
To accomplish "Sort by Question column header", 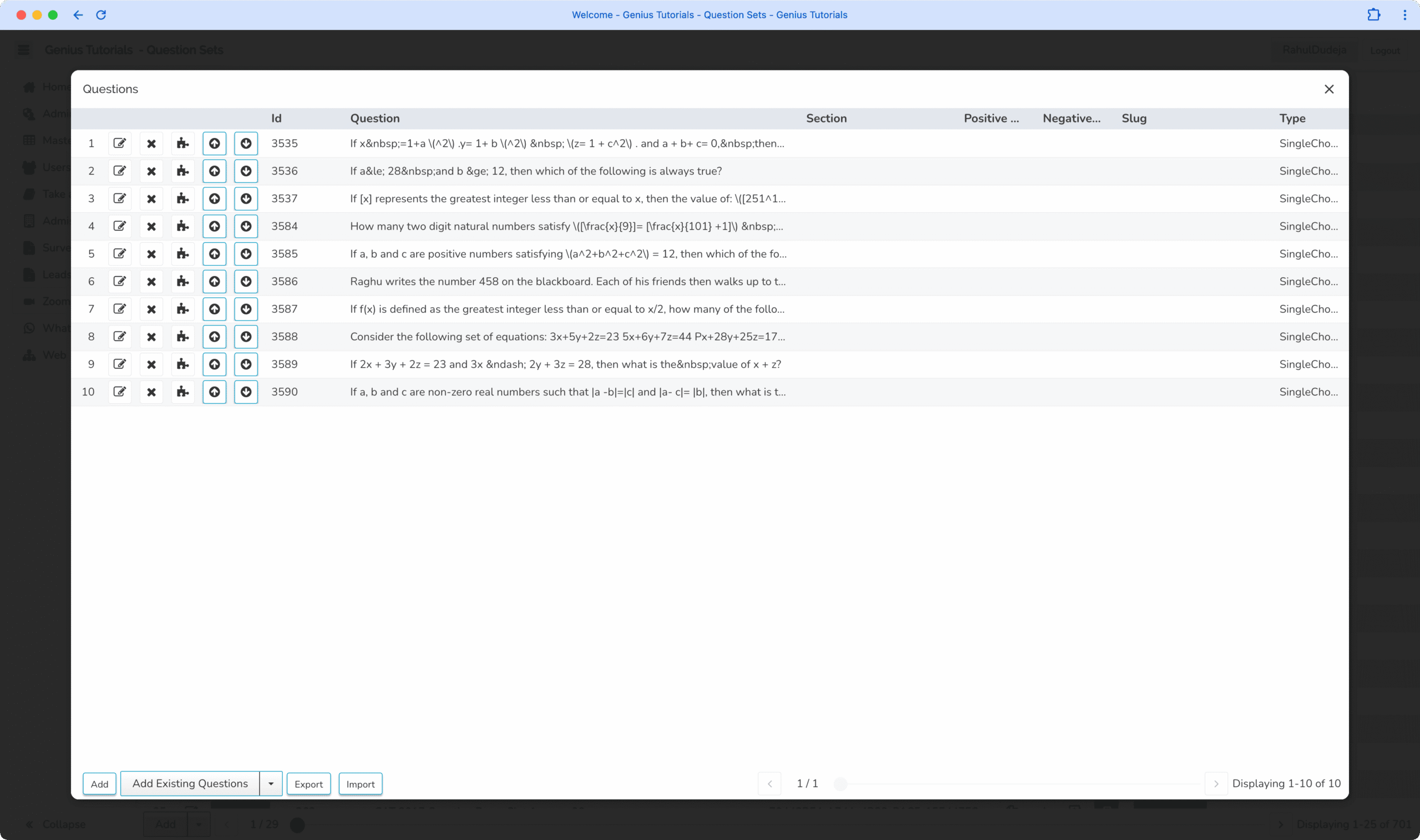I will 375,118.
